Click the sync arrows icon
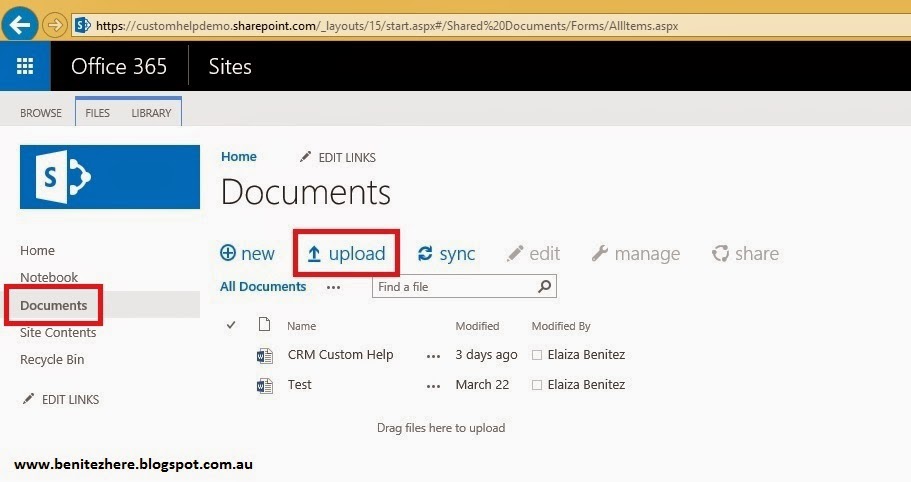This screenshot has width=911, height=482. coord(425,253)
